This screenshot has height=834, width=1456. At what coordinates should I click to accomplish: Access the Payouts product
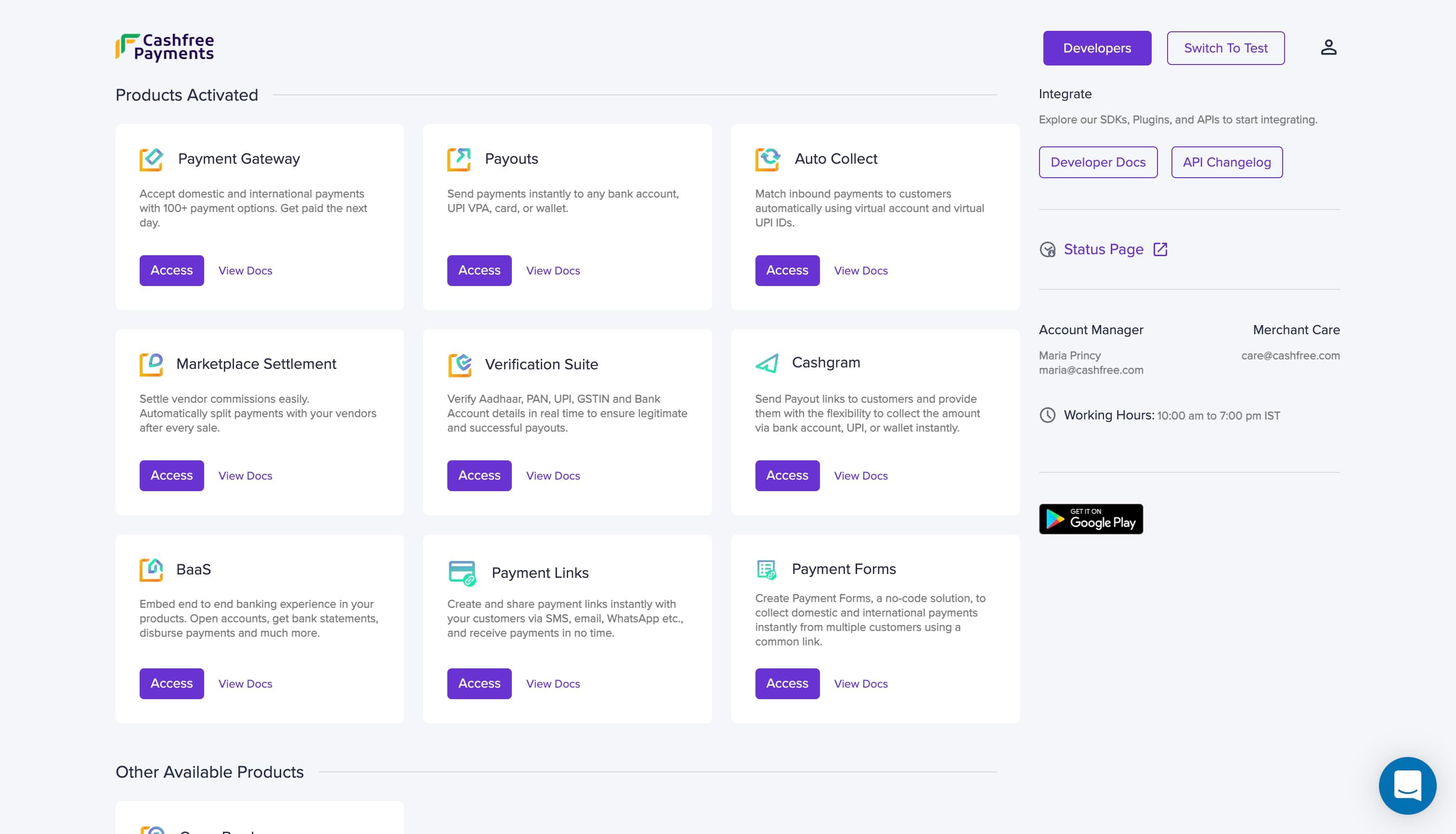[479, 270]
